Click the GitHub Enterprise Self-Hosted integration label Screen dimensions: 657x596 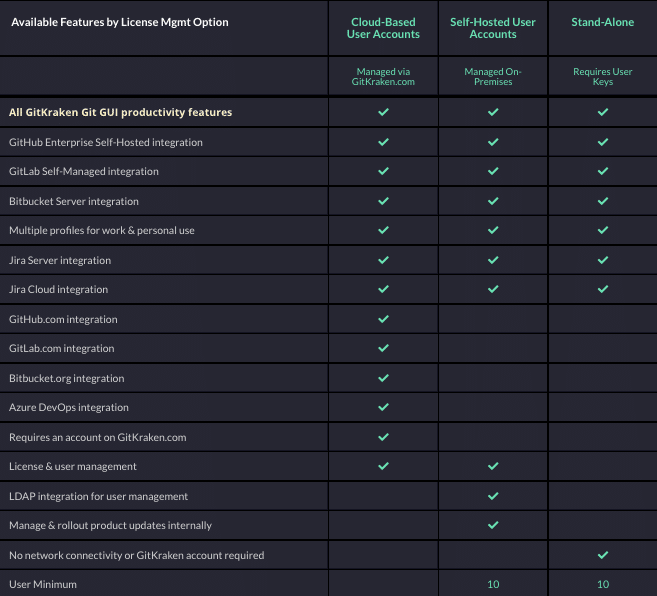(x=106, y=143)
